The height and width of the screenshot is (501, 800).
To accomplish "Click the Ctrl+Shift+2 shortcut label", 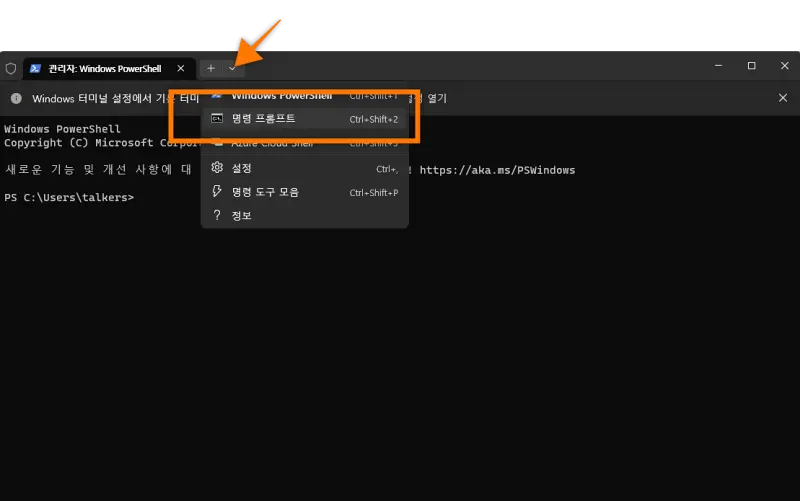I will (x=373, y=119).
